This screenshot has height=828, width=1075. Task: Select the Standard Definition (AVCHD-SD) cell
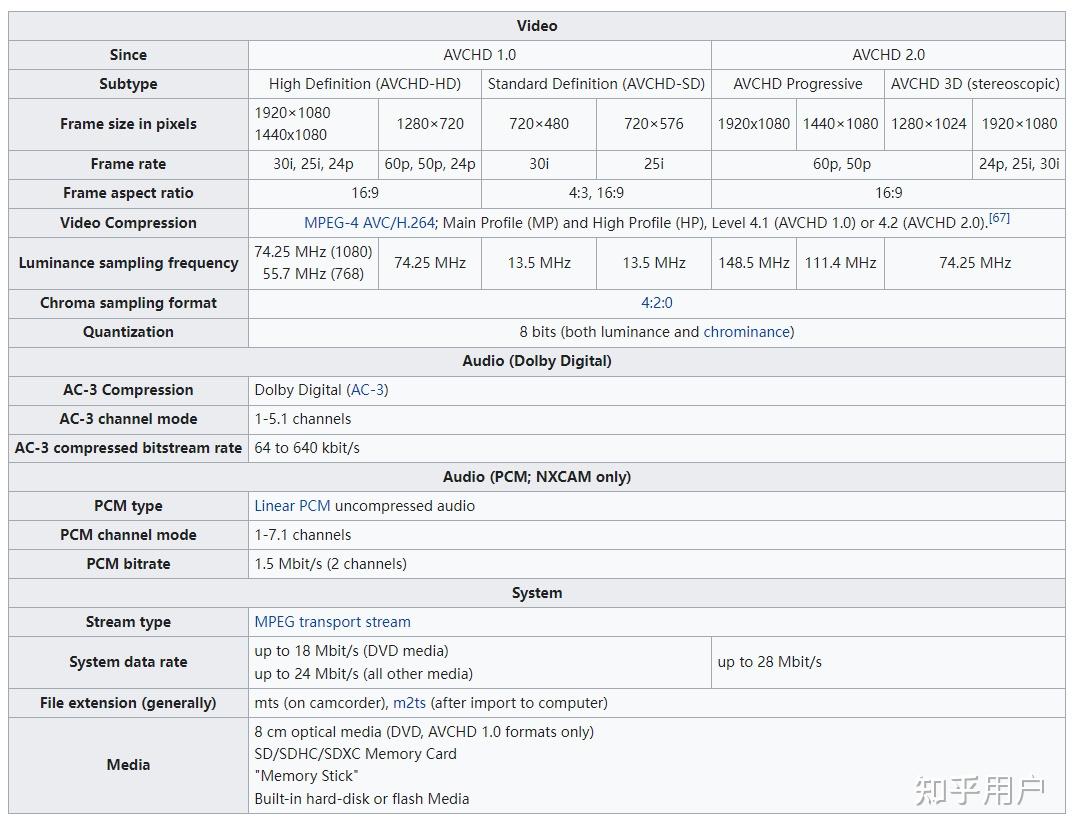pyautogui.click(x=596, y=84)
